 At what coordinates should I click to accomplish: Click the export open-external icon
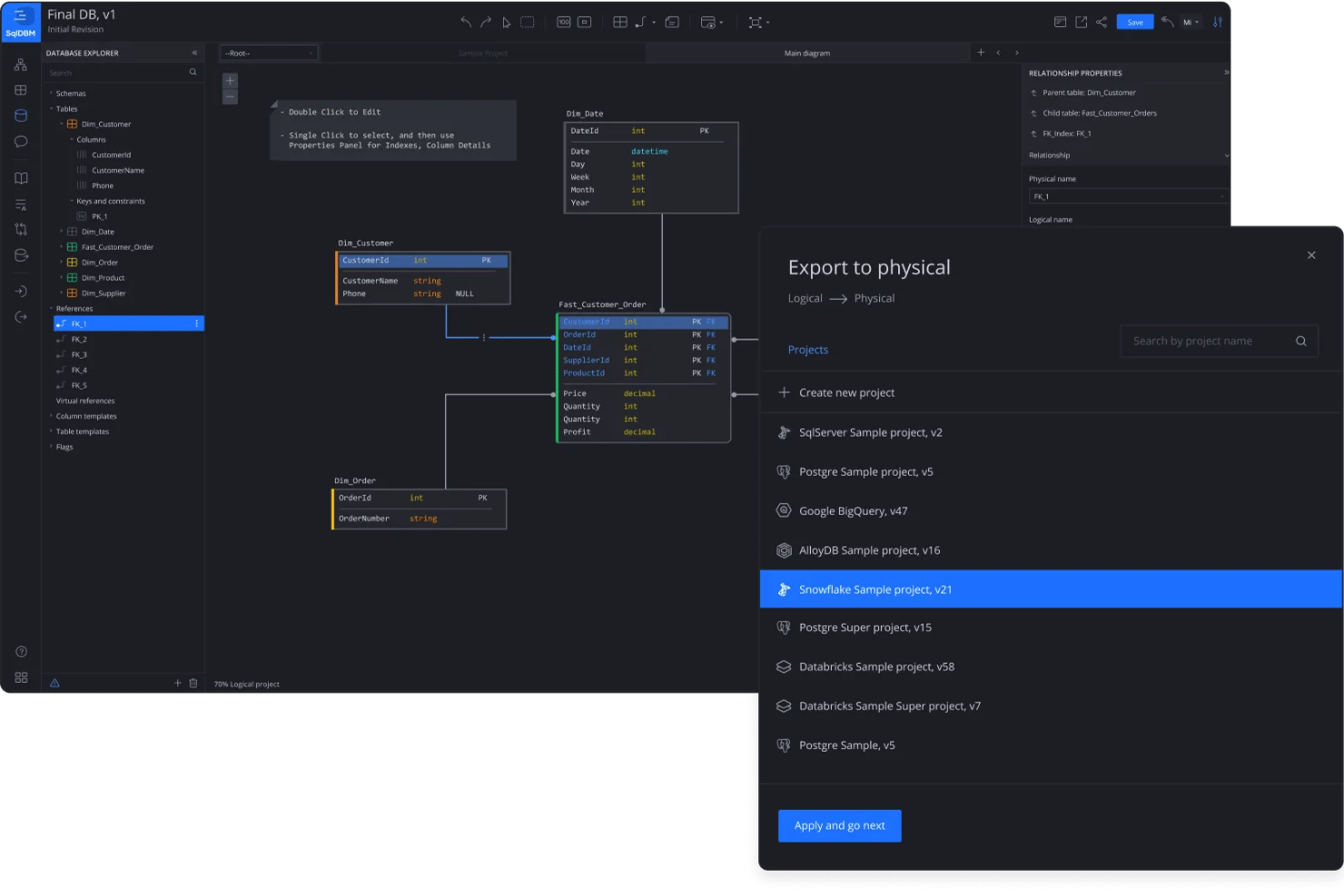(x=1081, y=22)
